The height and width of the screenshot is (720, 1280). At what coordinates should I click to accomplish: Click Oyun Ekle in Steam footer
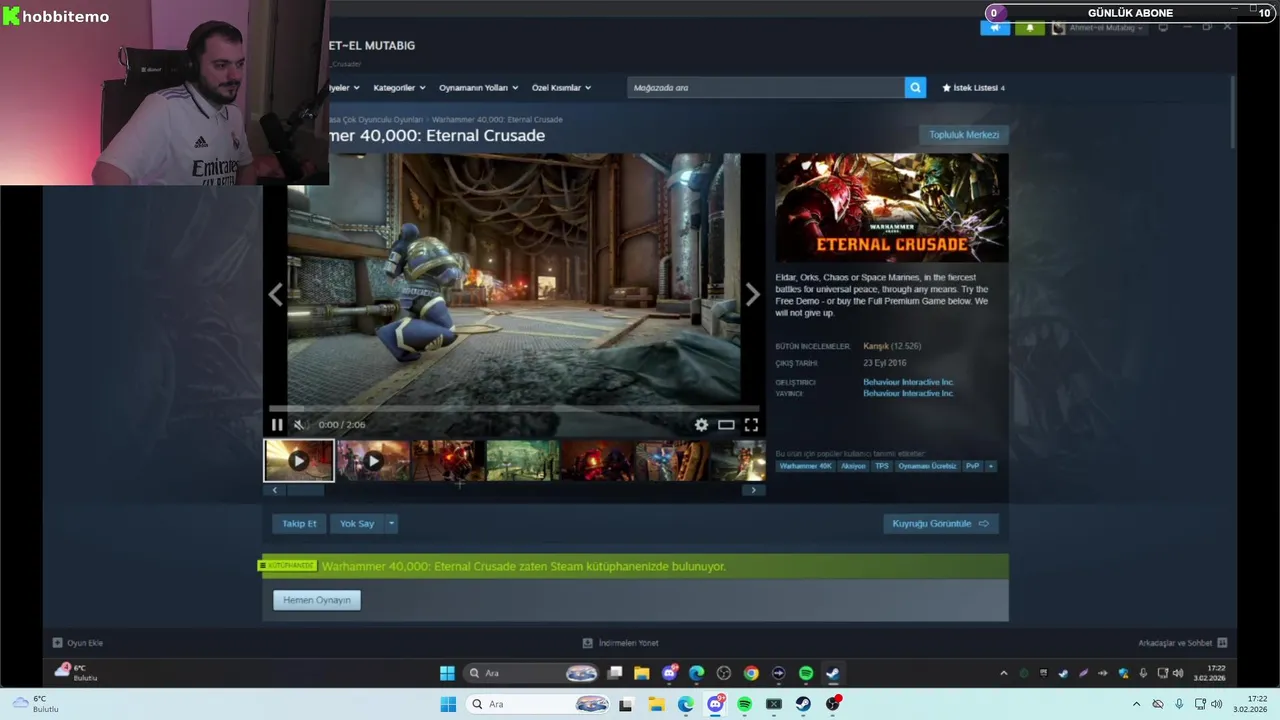coord(78,643)
